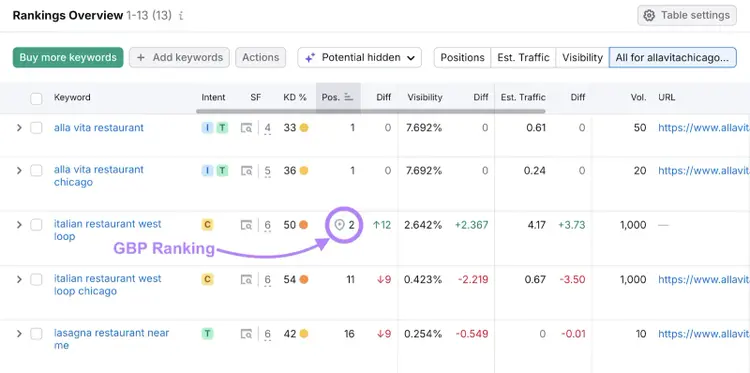
Task: Click SF count 5 for alla vita restaurant chicago
Action: coord(267,171)
